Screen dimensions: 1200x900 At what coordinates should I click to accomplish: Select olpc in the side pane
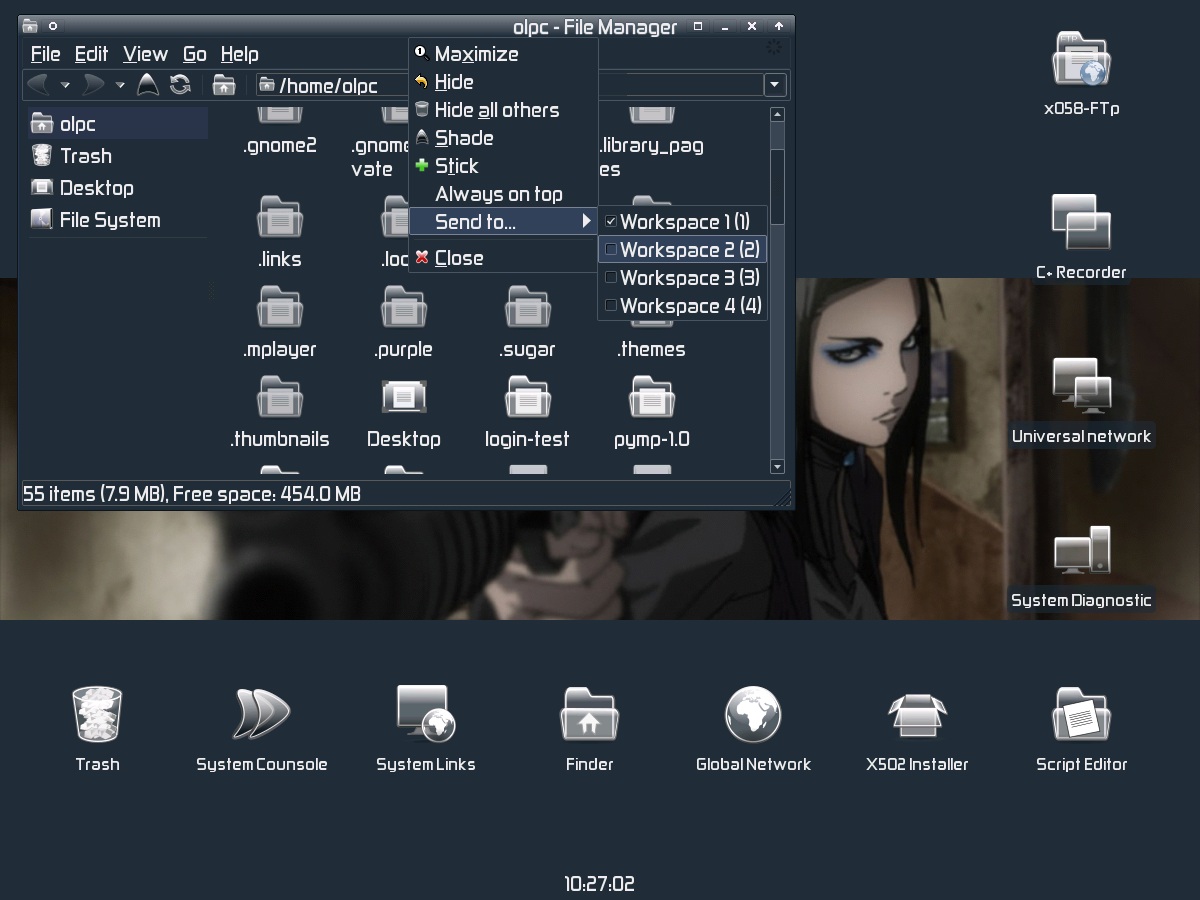point(117,124)
